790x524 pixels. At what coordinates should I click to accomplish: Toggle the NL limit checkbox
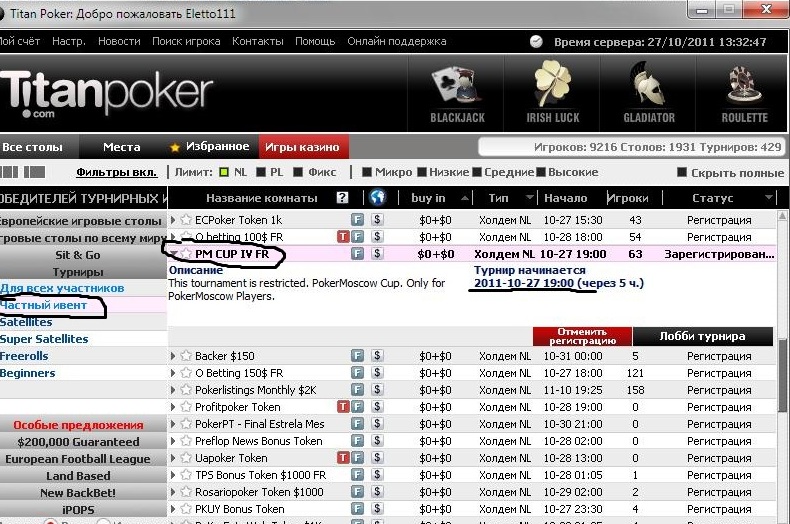pos(224,172)
